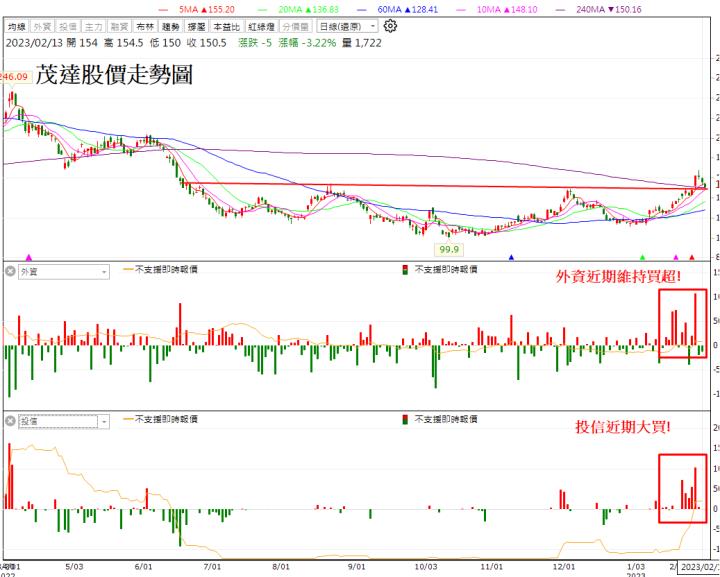The height and width of the screenshot is (577, 720).
Task: Open the chart settings gear
Action: coord(390,26)
